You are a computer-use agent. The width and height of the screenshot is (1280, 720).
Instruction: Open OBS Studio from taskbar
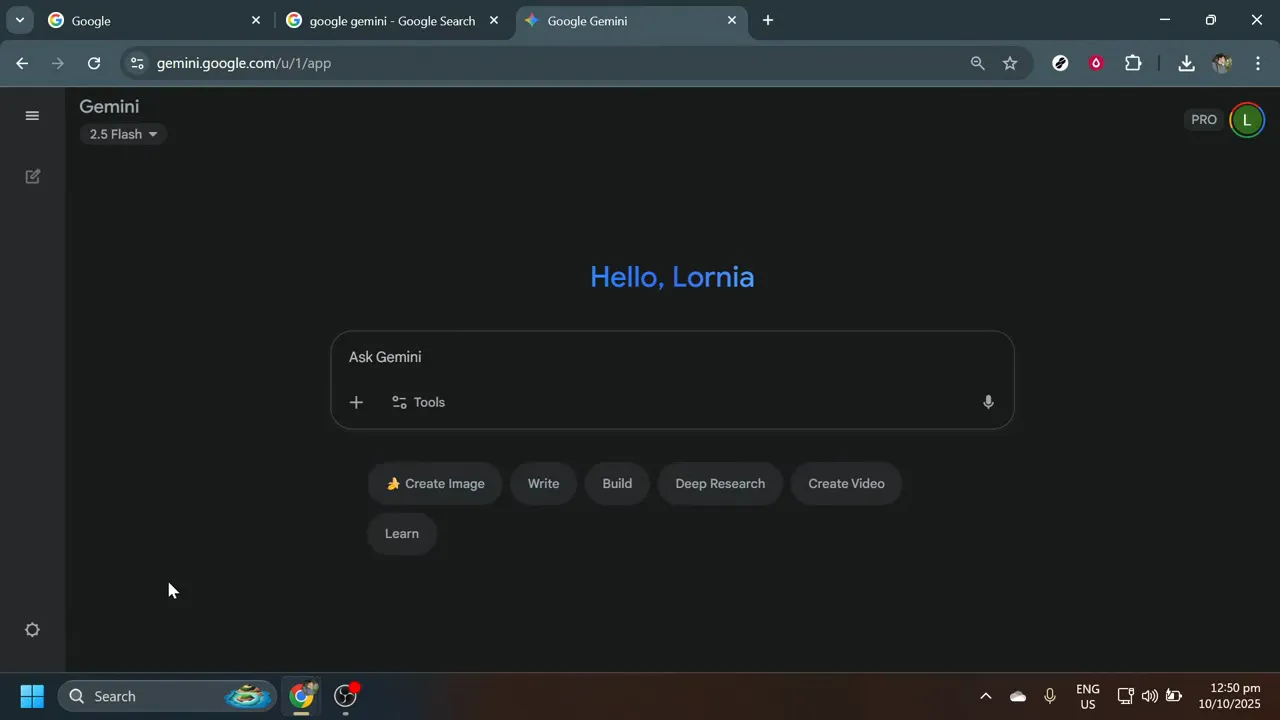tap(346, 696)
